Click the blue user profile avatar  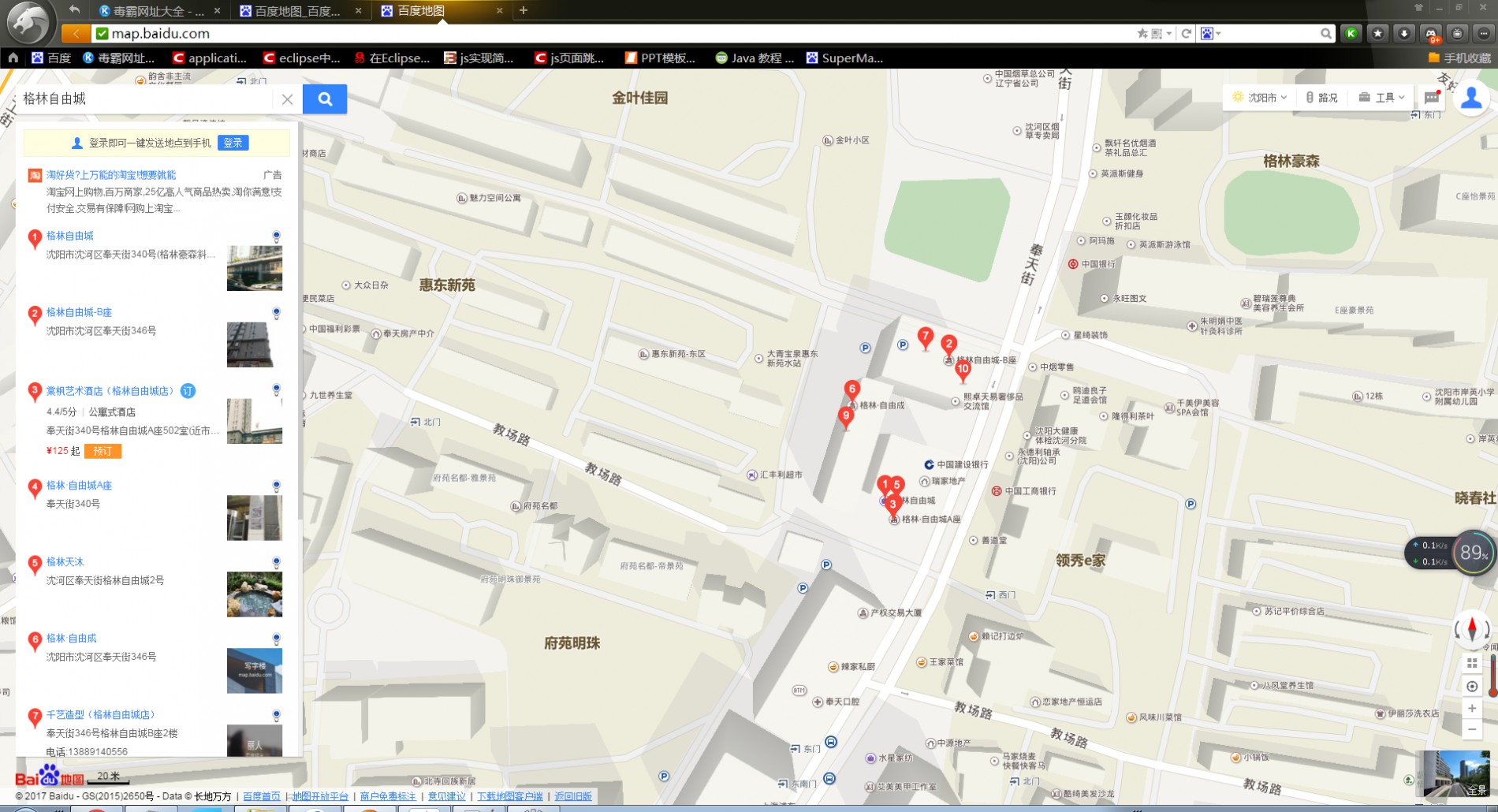coord(1471,99)
